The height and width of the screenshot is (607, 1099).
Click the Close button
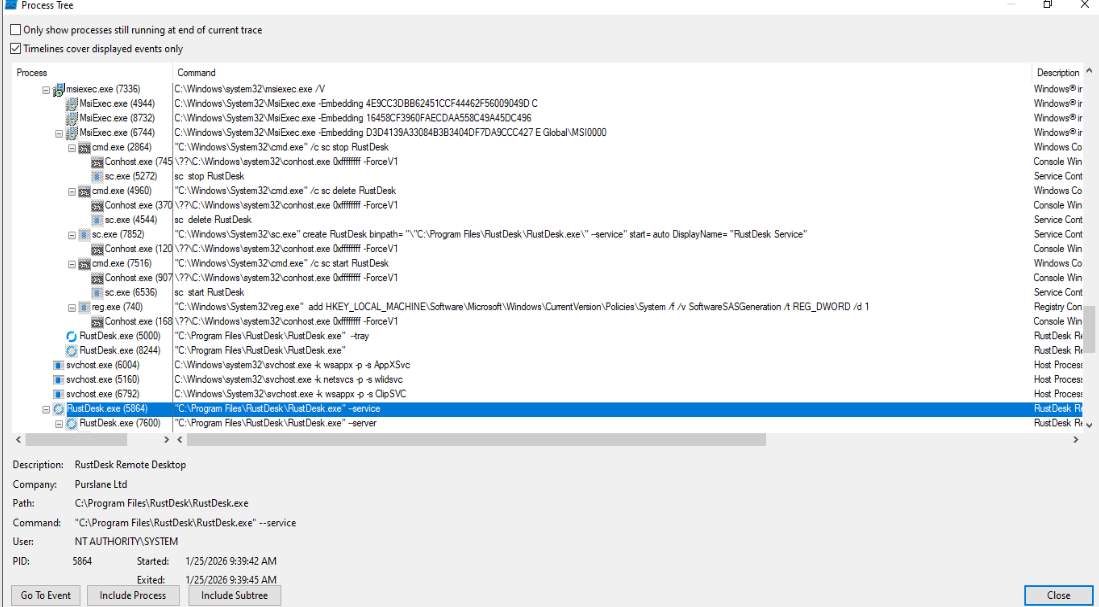[1058, 595]
